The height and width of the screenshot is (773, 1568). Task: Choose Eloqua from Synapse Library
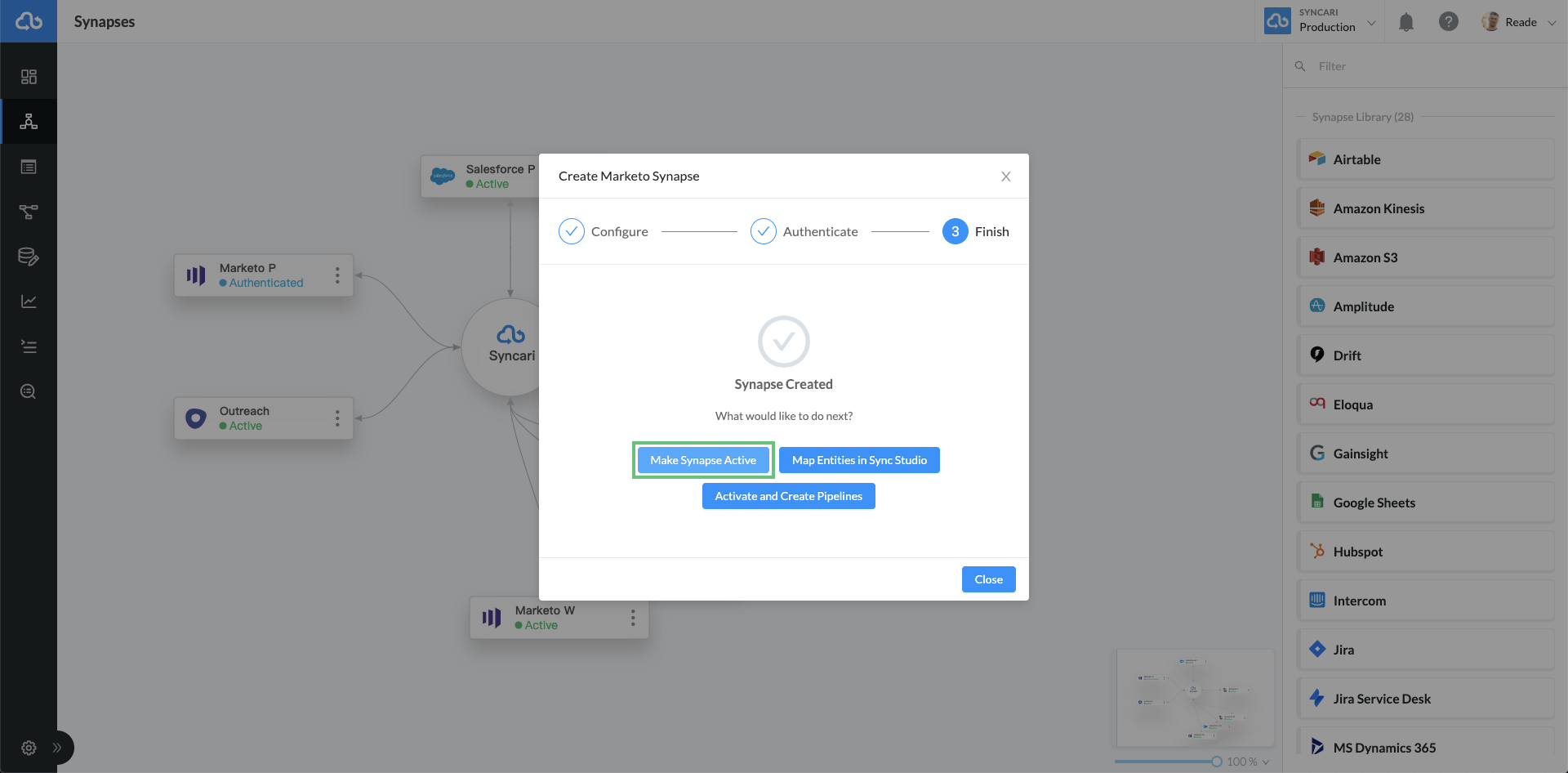tap(1426, 404)
